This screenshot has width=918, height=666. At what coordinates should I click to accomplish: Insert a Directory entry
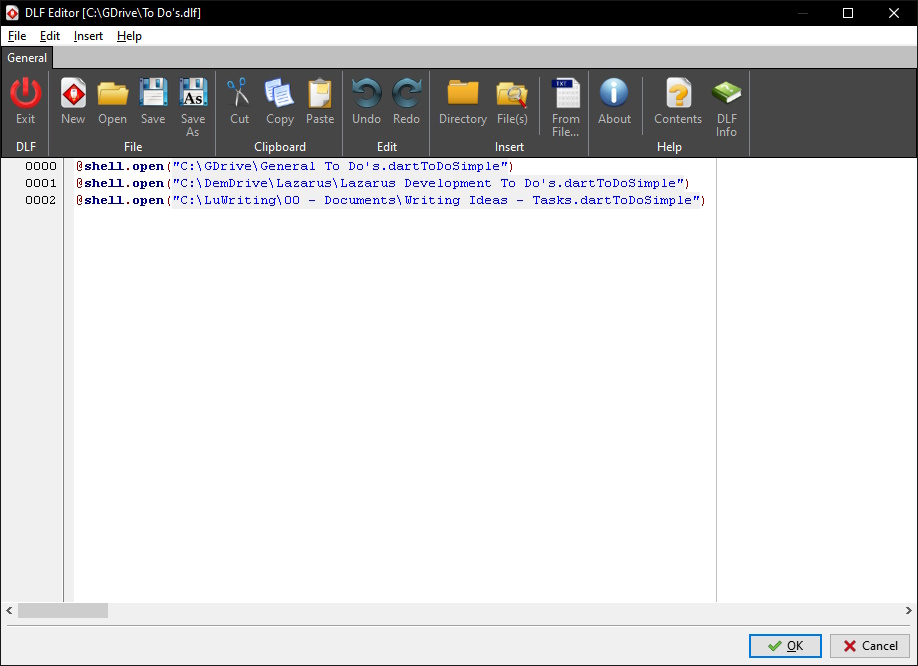tap(463, 94)
